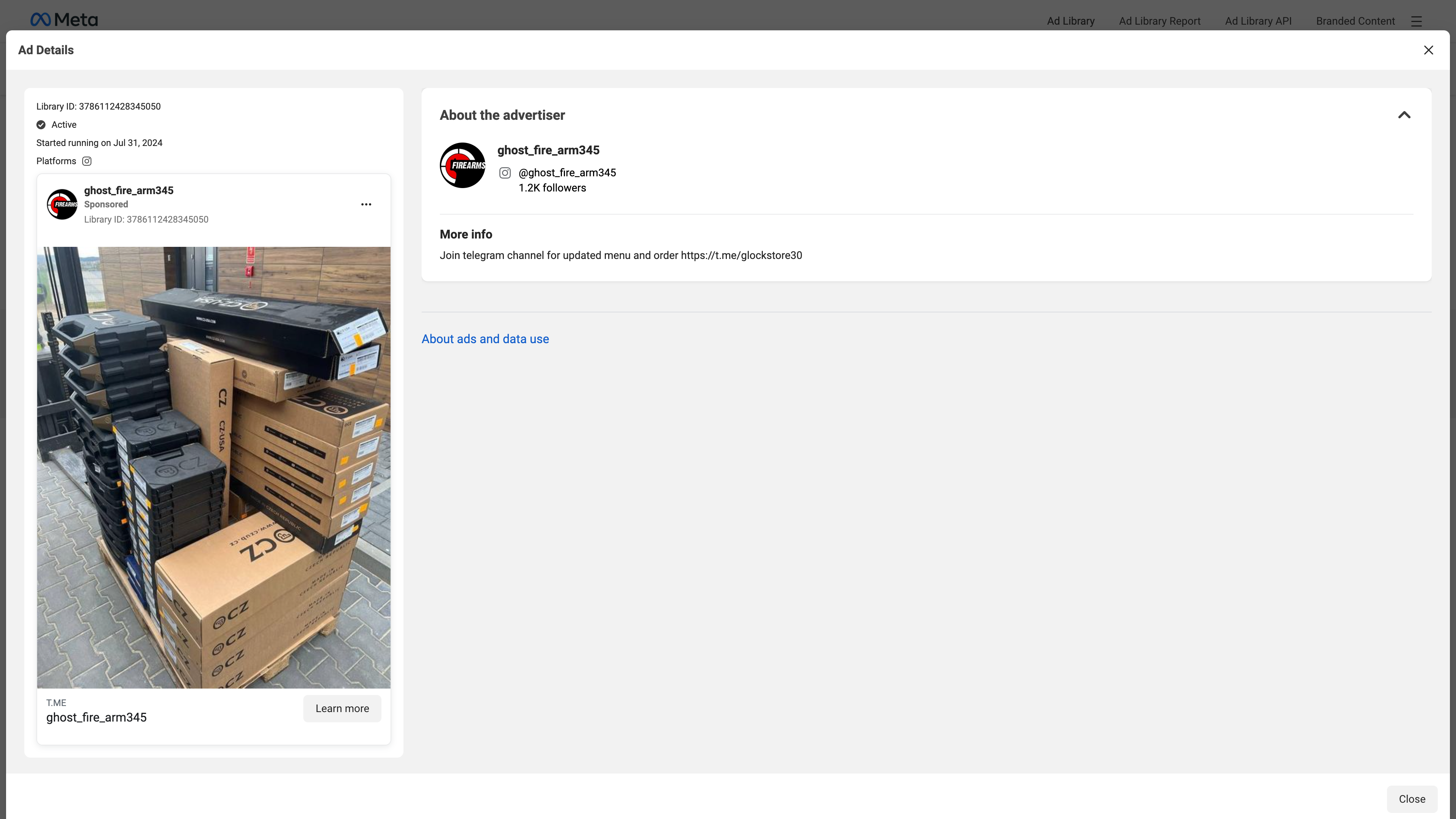Click the ad image of stacked CZ boxes
The width and height of the screenshot is (1456, 819).
(213, 467)
